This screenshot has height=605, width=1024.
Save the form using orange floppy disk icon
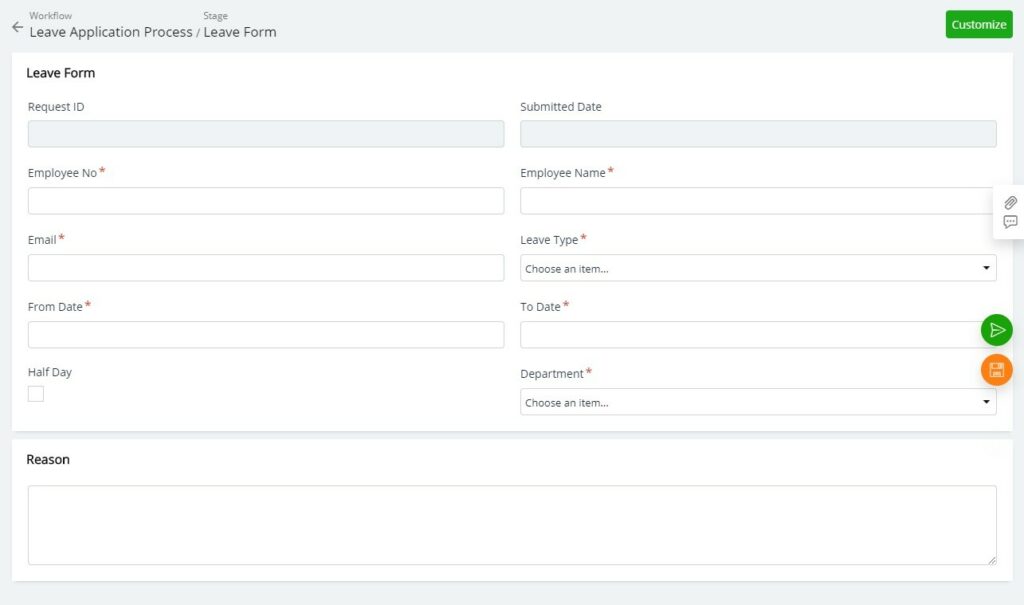click(x=996, y=370)
